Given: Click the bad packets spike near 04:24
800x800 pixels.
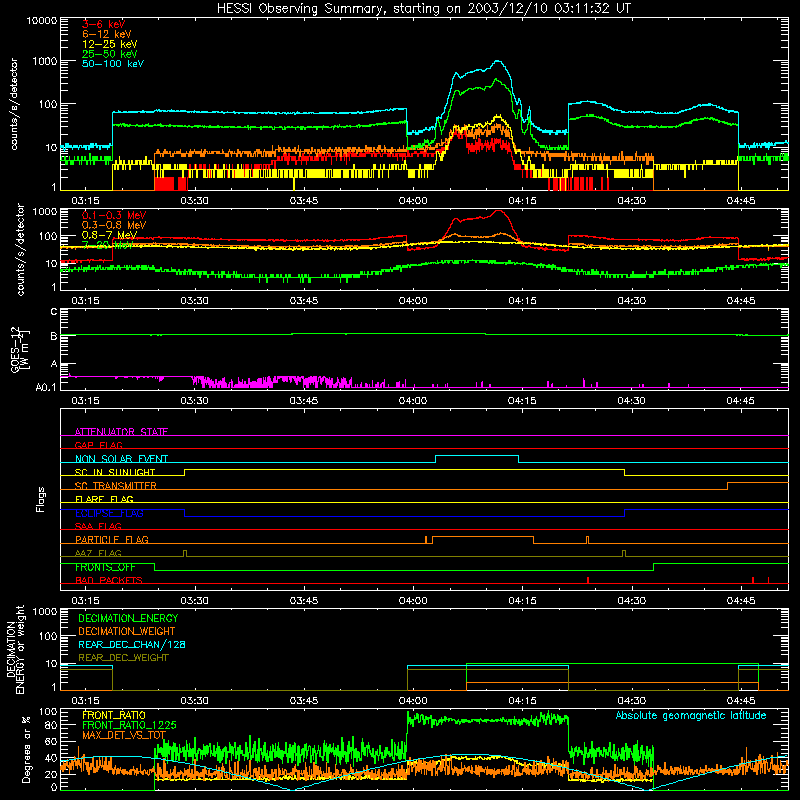Looking at the screenshot, I should pyautogui.click(x=588, y=580).
